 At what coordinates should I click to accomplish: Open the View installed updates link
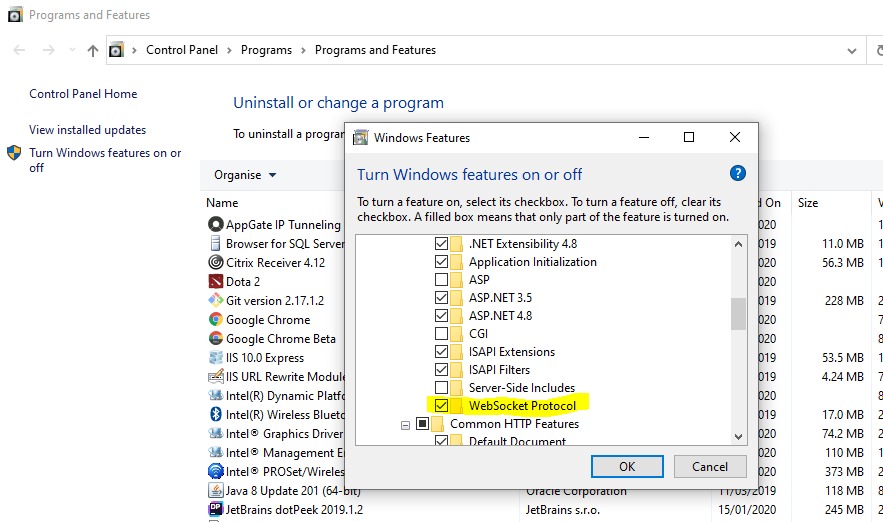click(x=87, y=130)
